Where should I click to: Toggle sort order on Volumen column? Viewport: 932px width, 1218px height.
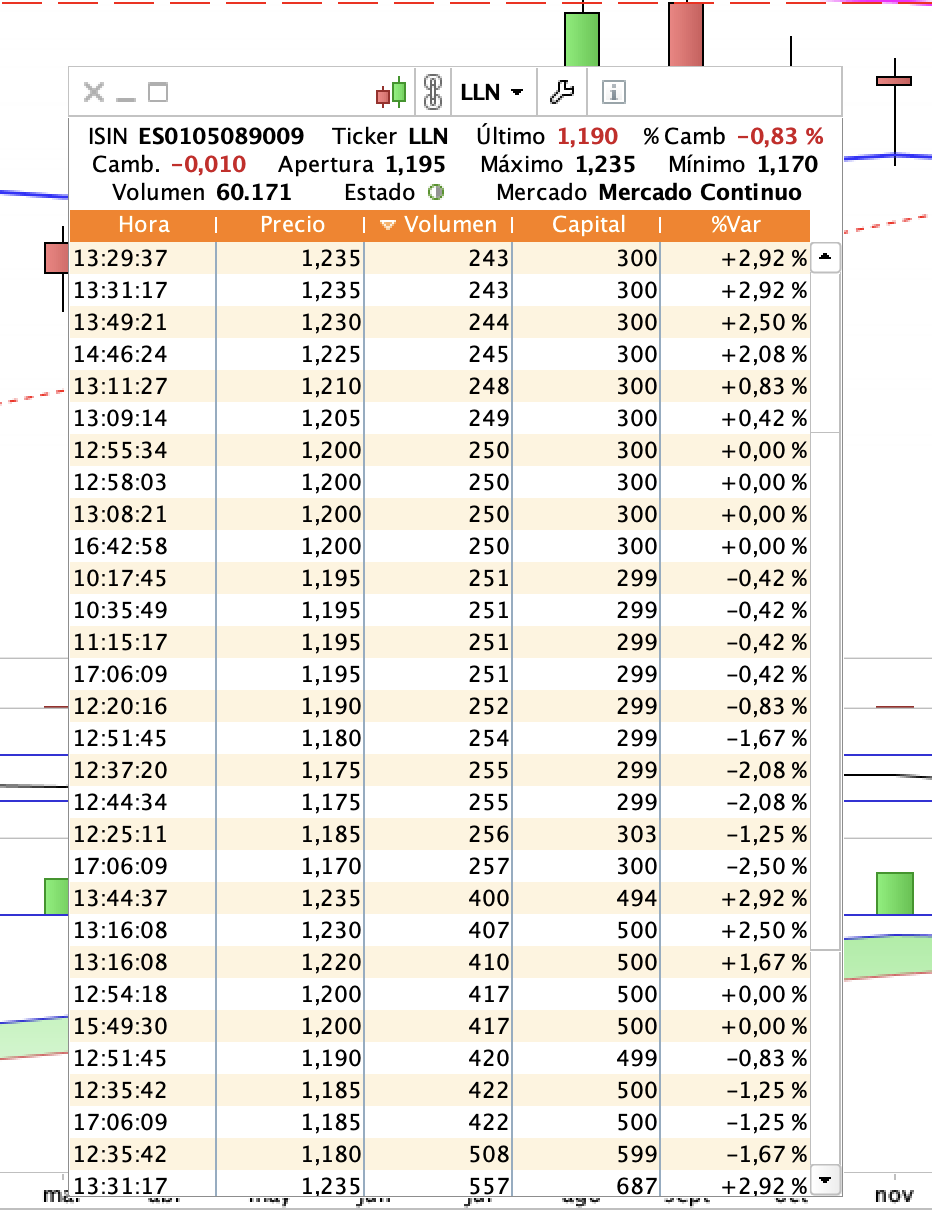coord(439,225)
